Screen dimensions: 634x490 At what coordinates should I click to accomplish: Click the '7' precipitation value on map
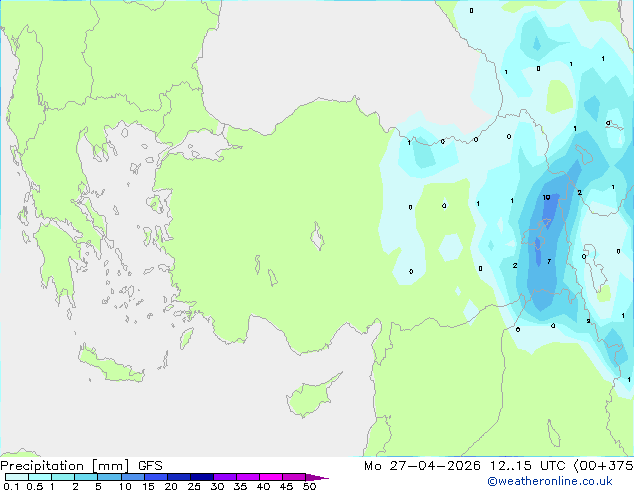(x=549, y=262)
